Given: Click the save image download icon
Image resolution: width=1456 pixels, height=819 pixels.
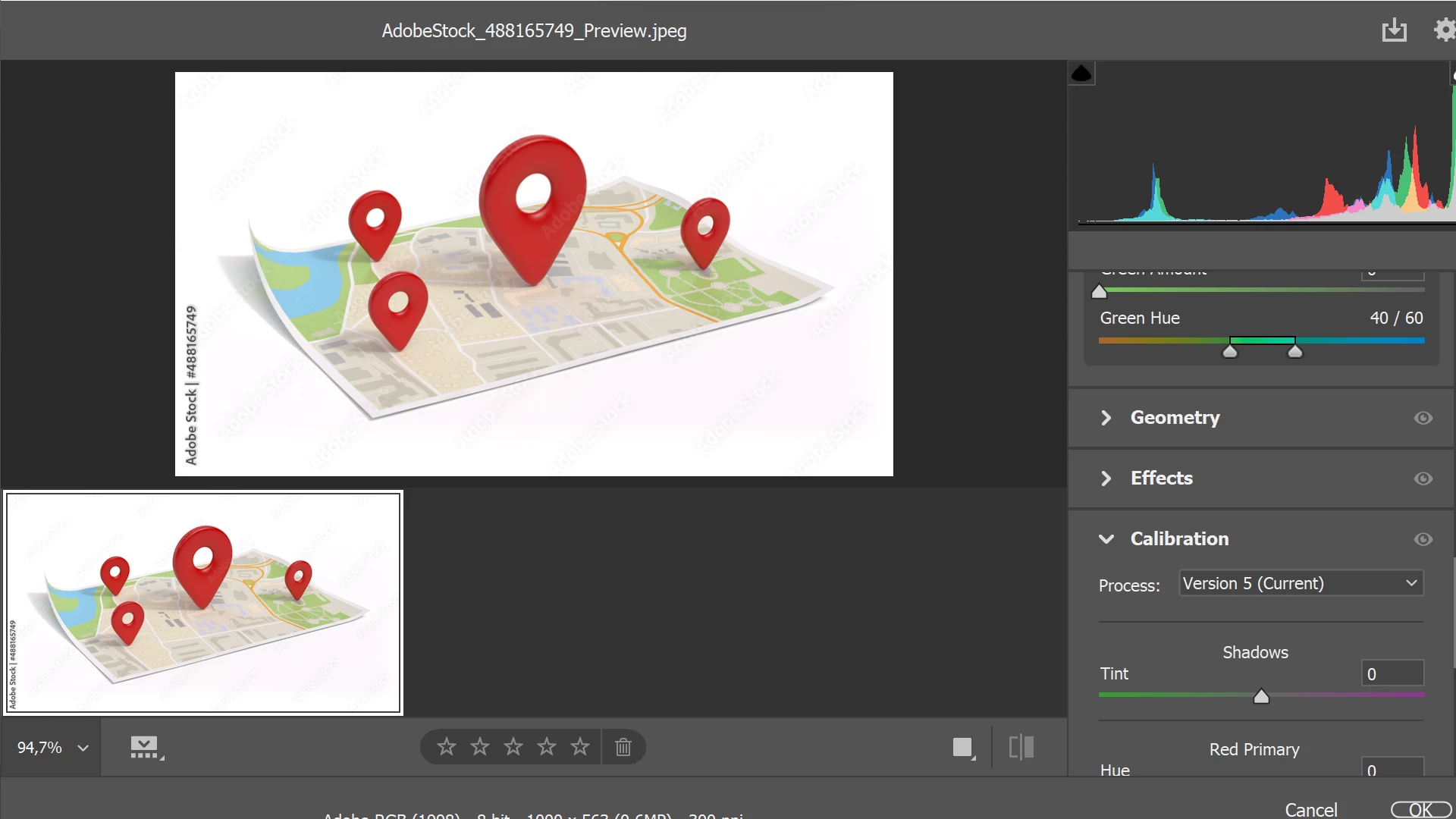Looking at the screenshot, I should tap(1394, 30).
